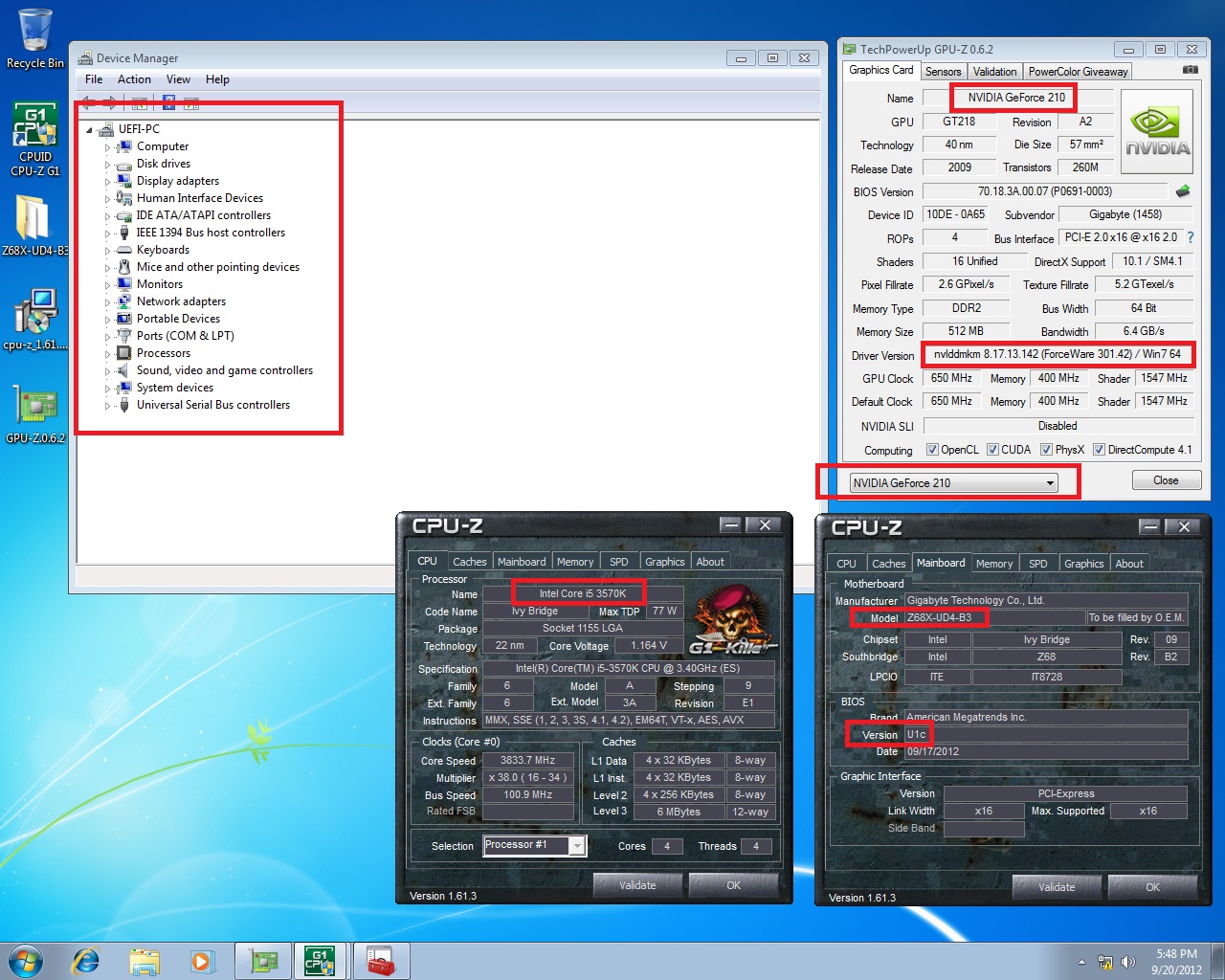Show hidden tray icons arrow
Screen dimensions: 1225x980
click(x=1081, y=962)
